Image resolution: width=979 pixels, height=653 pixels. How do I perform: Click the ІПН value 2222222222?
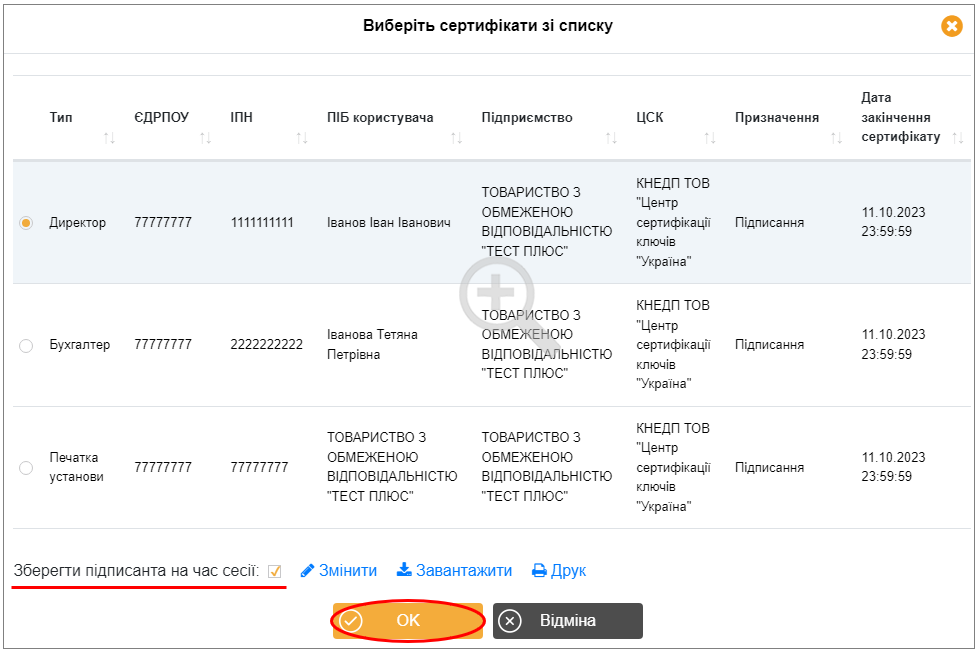point(267,345)
